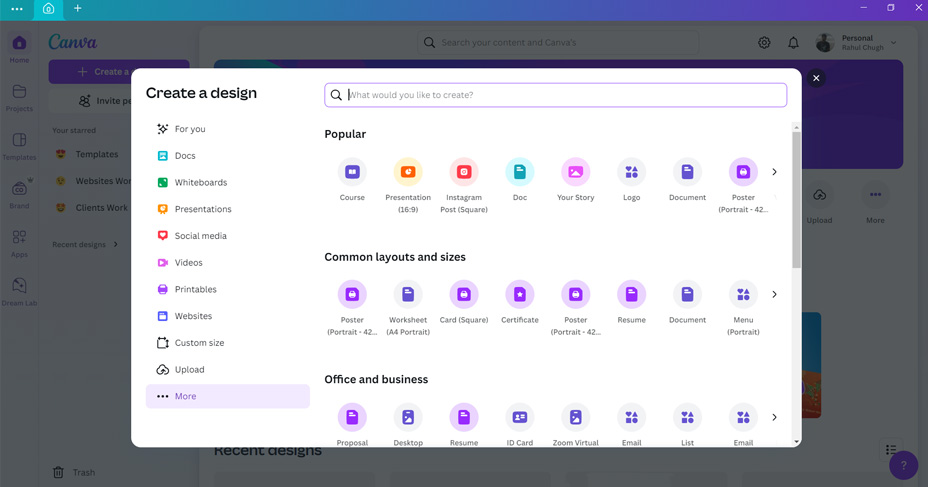Go to Templates in left sidebar
The width and height of the screenshot is (928, 487).
pos(19,146)
